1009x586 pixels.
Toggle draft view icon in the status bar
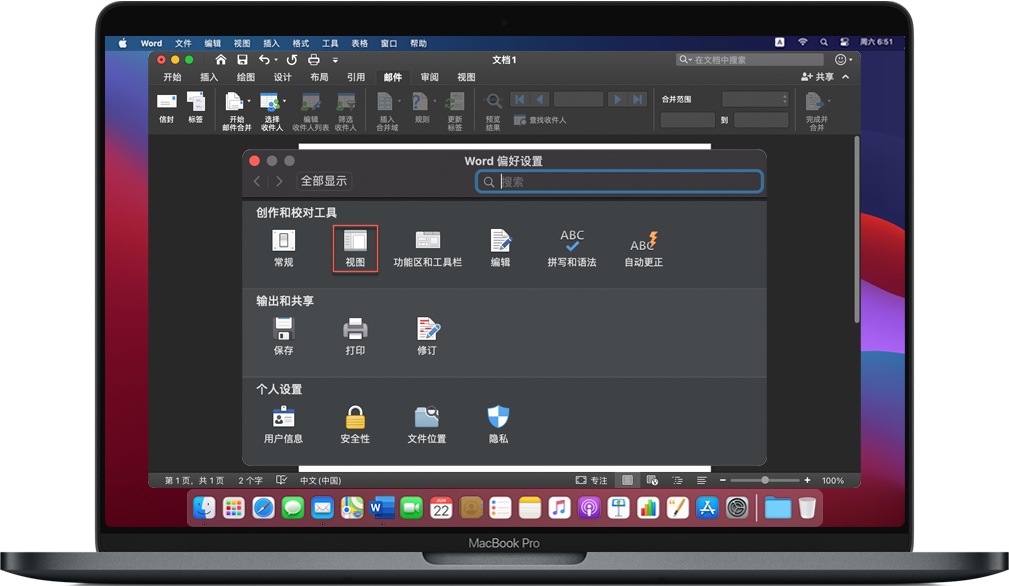pyautogui.click(x=701, y=480)
